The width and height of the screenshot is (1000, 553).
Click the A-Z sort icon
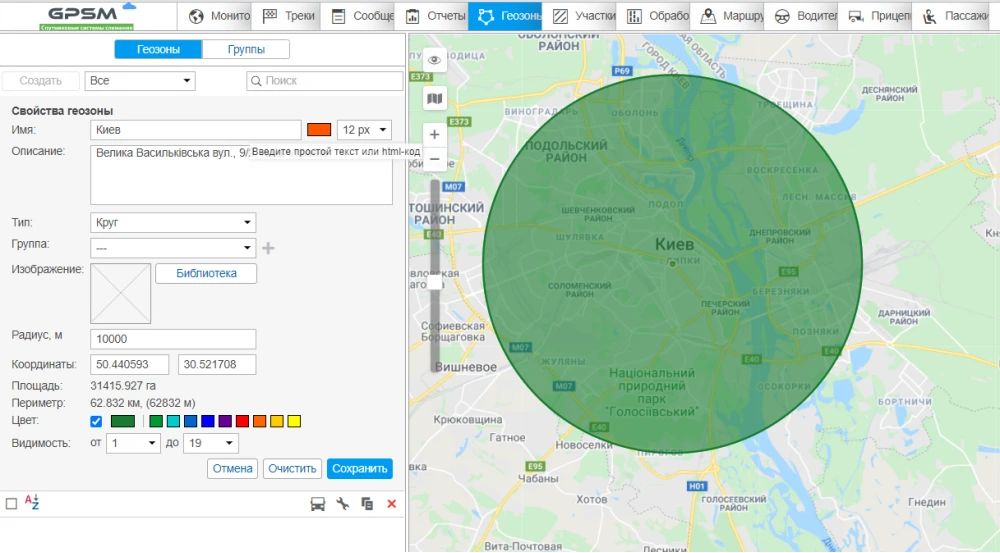click(31, 503)
